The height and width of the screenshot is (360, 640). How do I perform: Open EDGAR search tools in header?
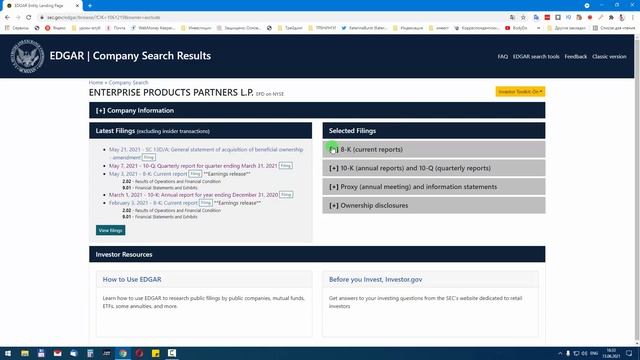tap(536, 56)
